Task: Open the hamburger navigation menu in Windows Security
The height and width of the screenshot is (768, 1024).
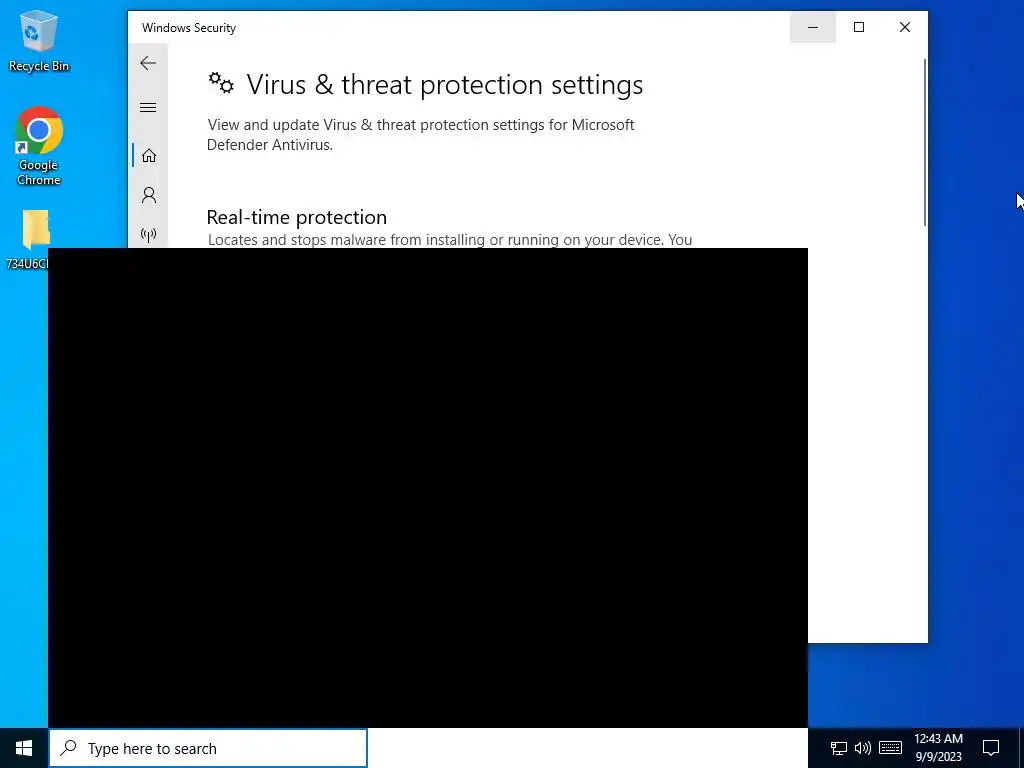Action: 148,107
